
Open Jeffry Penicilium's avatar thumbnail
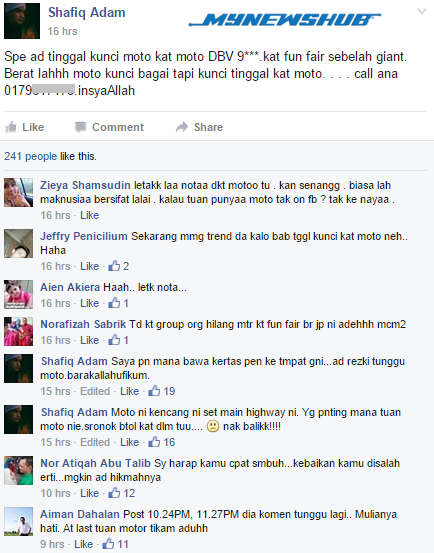coord(18,243)
